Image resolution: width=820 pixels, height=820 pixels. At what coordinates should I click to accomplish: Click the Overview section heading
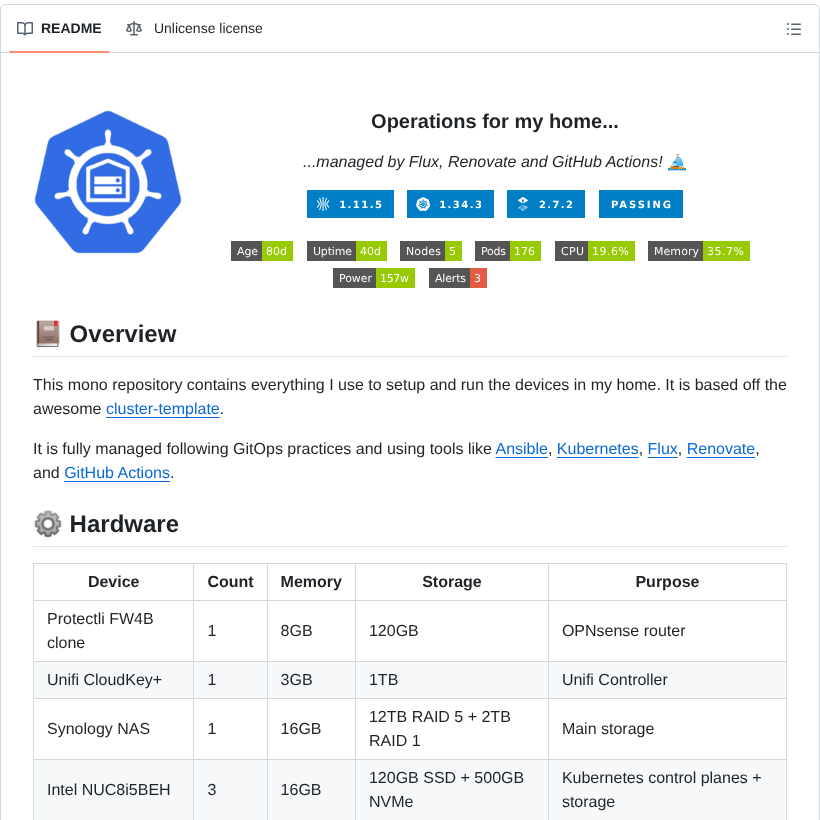tap(122, 334)
